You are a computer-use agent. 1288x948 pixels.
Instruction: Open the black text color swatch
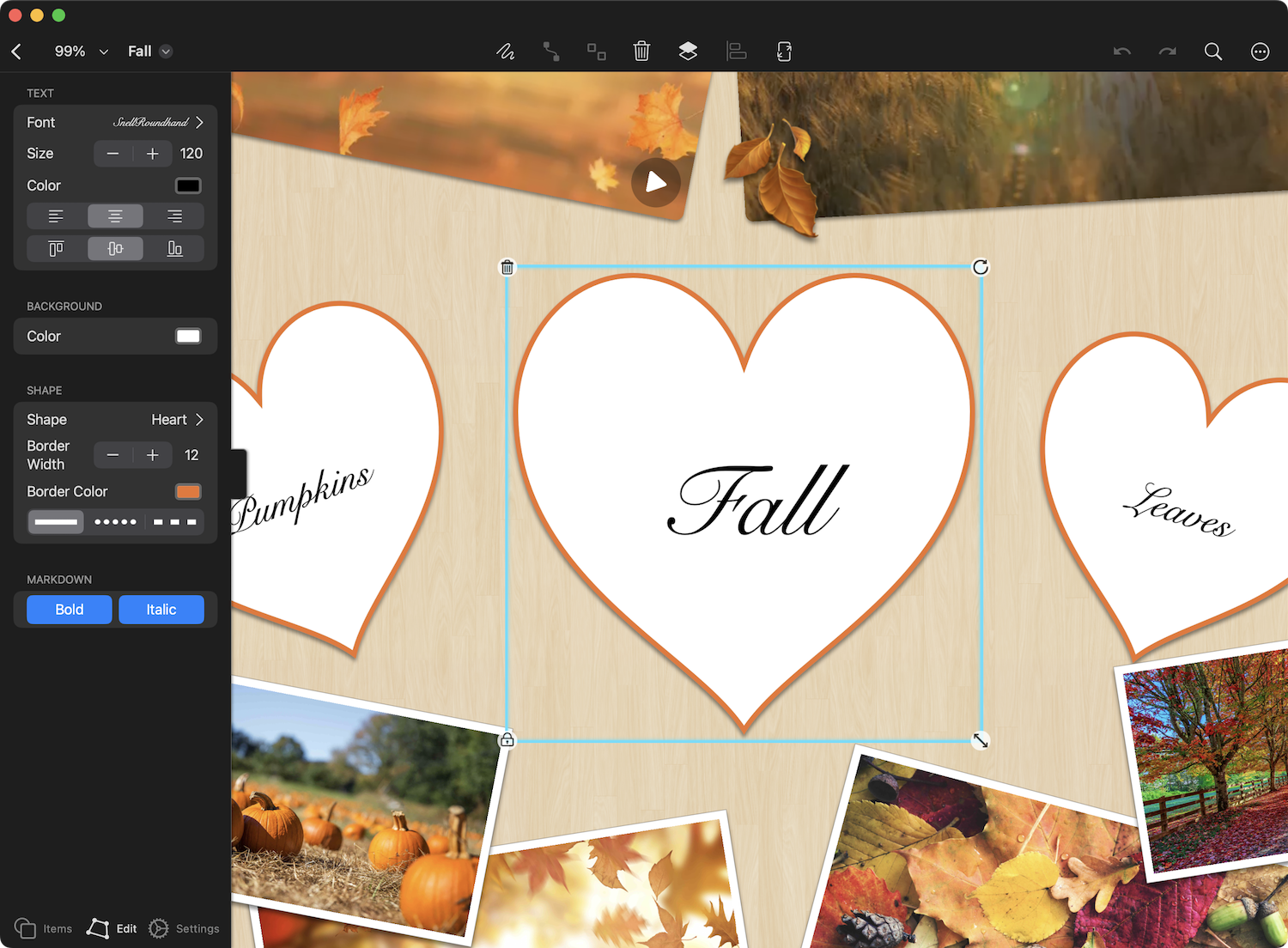[x=188, y=185]
